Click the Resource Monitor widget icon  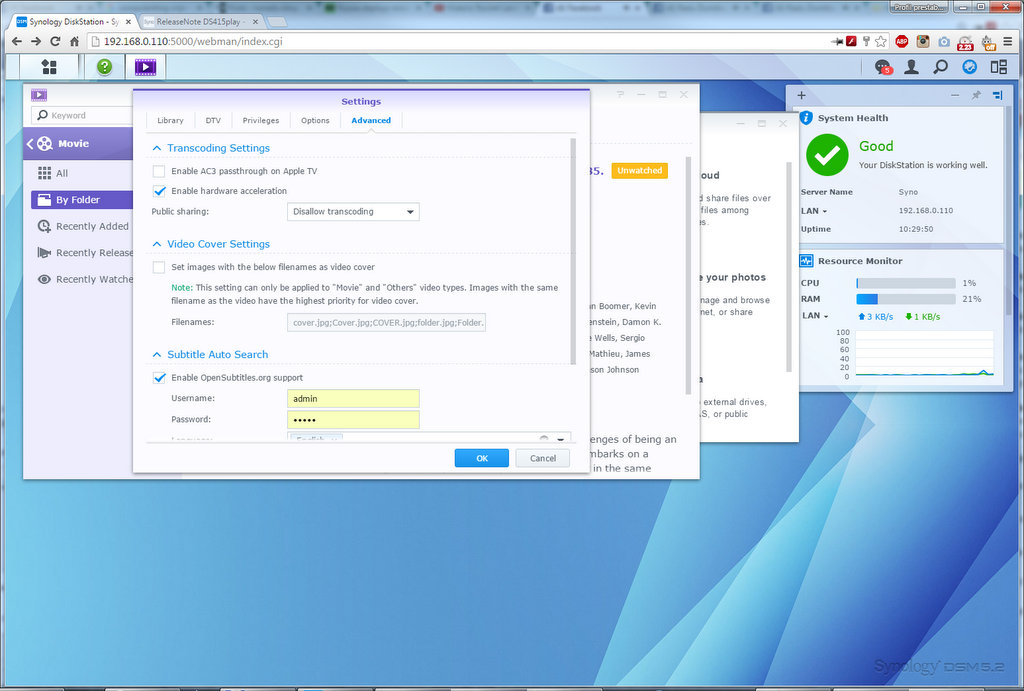click(807, 261)
